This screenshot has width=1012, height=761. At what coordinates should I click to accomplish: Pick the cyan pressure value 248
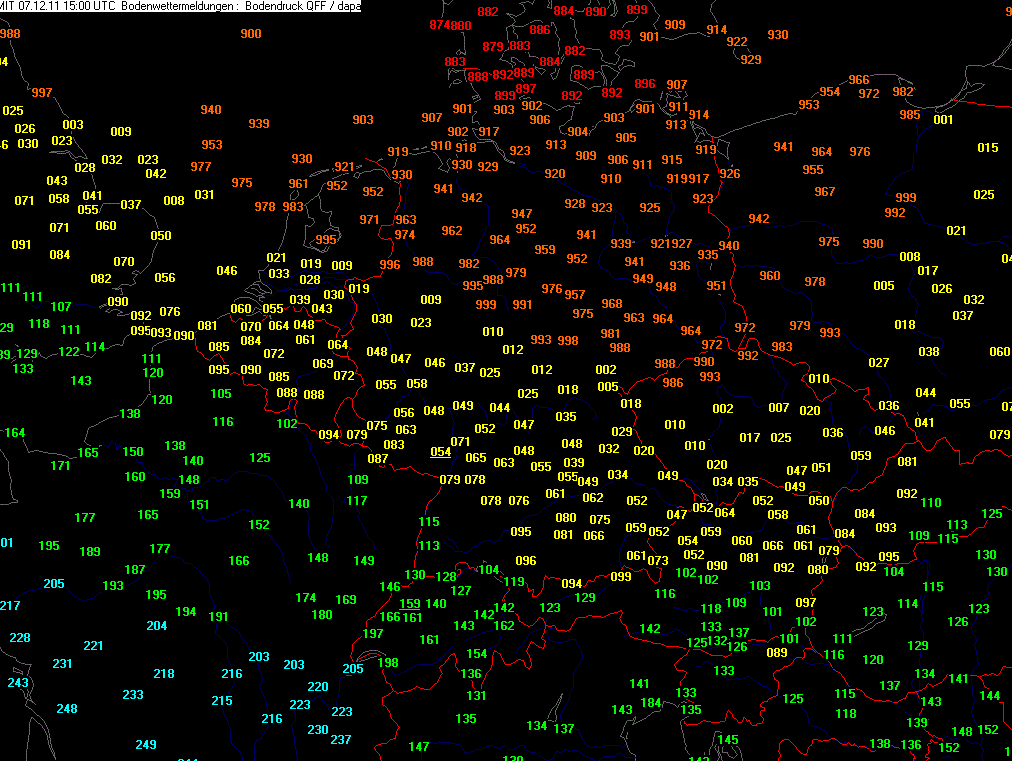point(67,709)
